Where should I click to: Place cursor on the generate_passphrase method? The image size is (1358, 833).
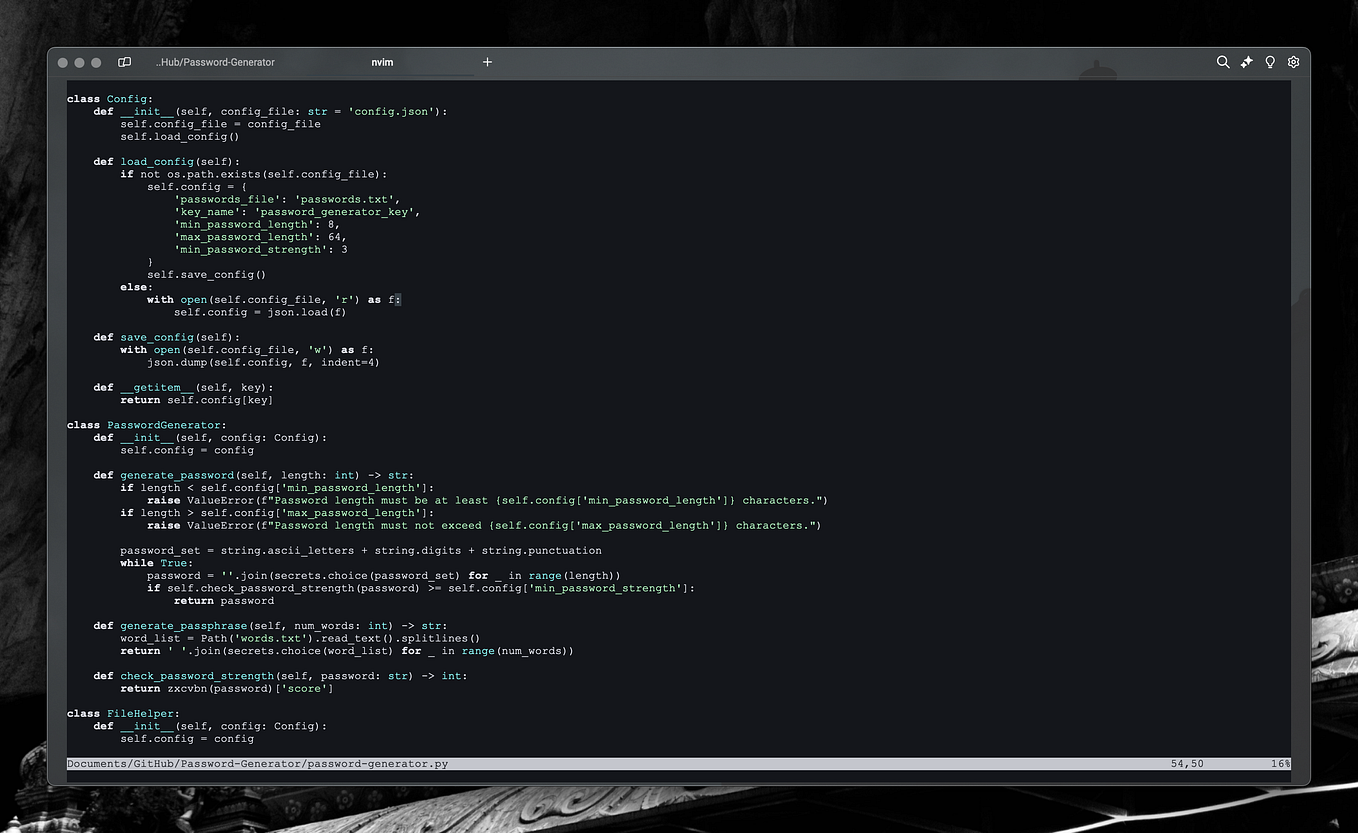(x=183, y=625)
